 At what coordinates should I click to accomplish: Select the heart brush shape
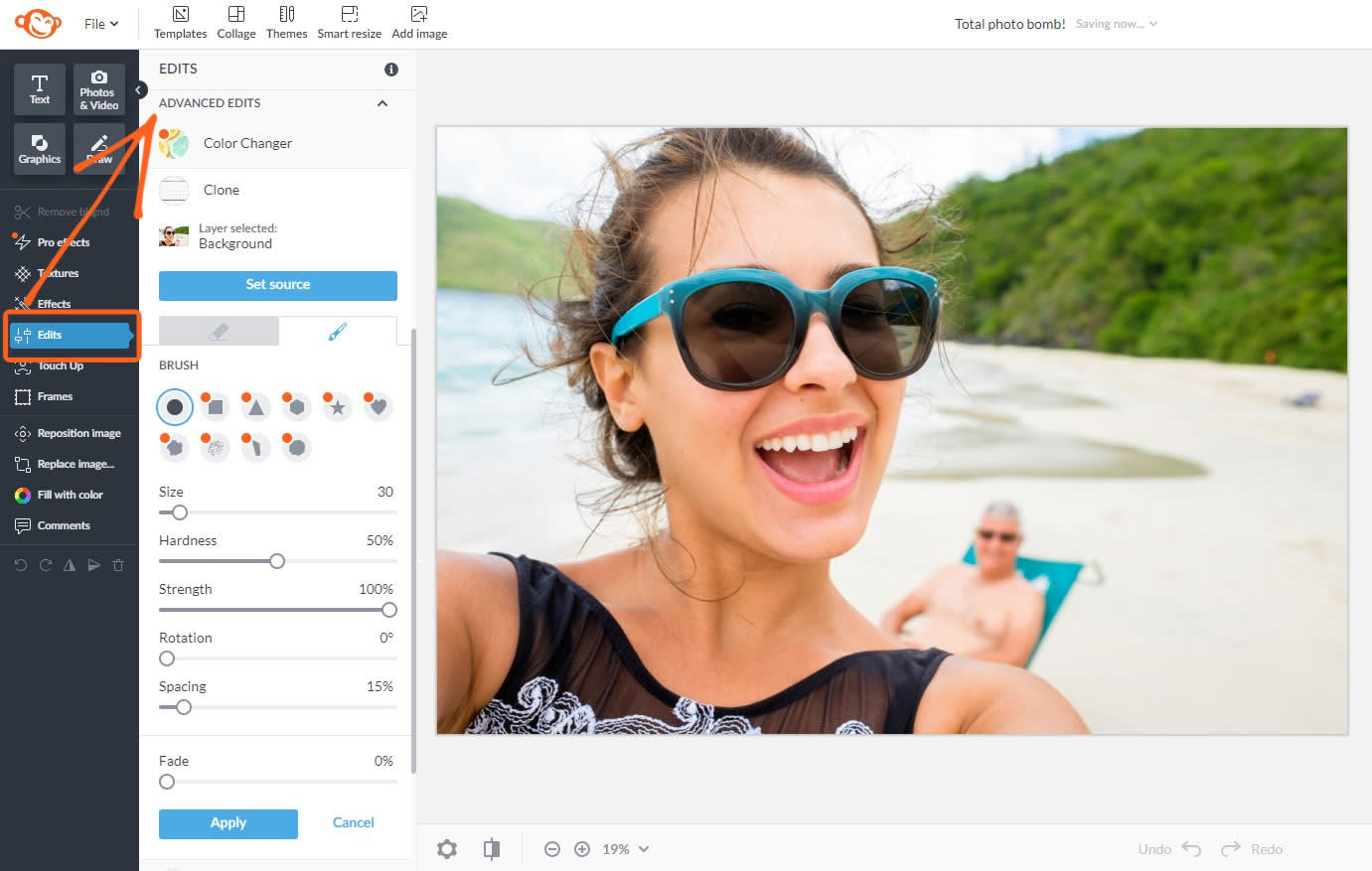tap(378, 406)
